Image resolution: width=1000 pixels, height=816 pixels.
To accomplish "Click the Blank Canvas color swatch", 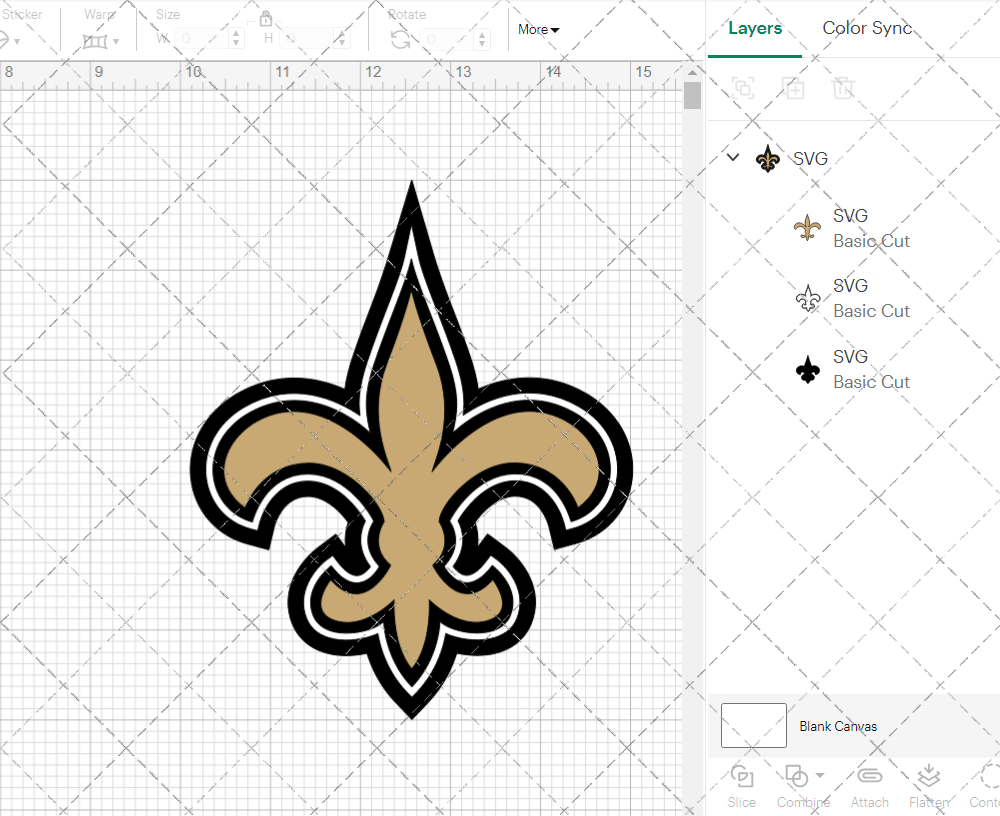I will 753,726.
